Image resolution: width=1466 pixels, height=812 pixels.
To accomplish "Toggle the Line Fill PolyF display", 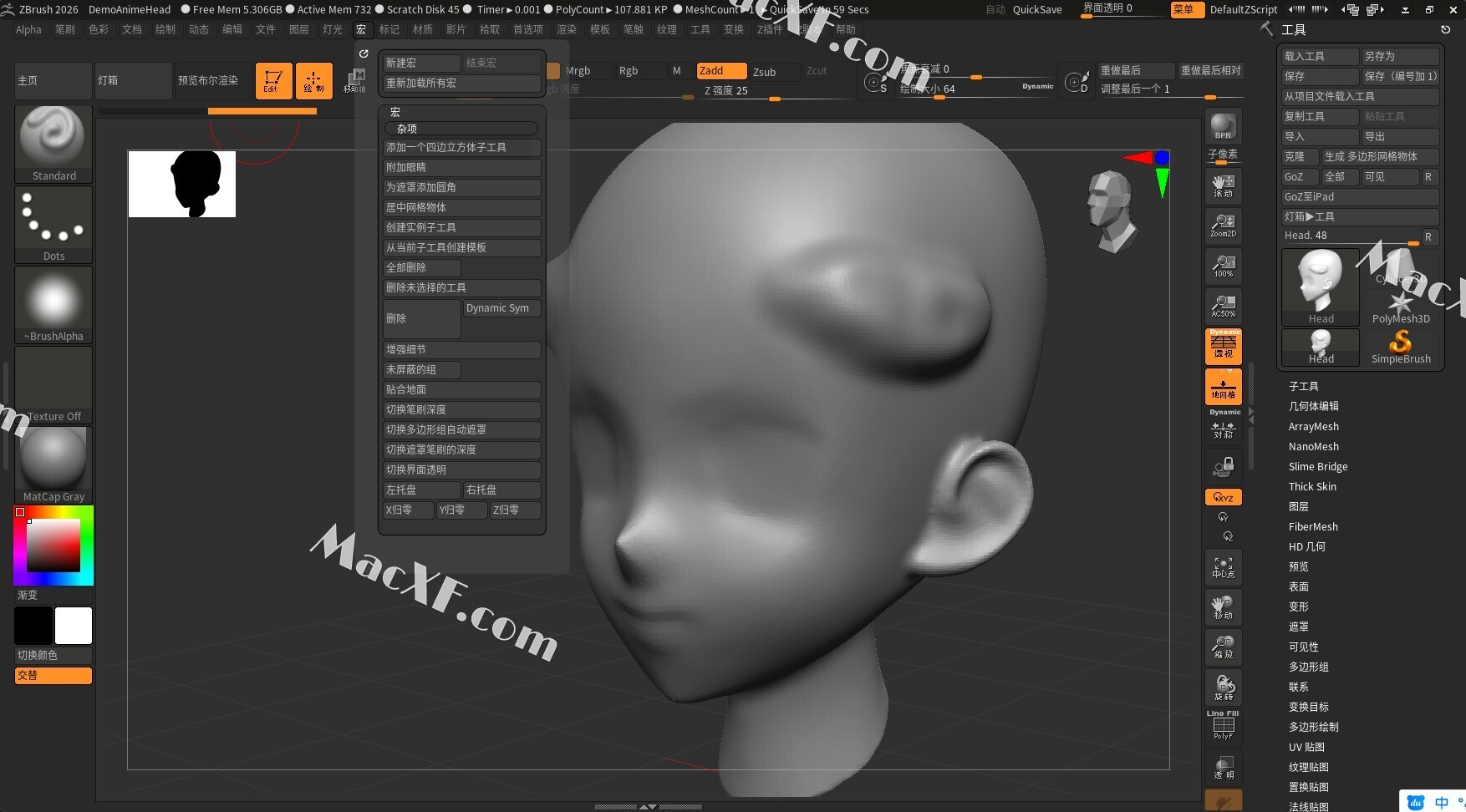I will (1223, 725).
